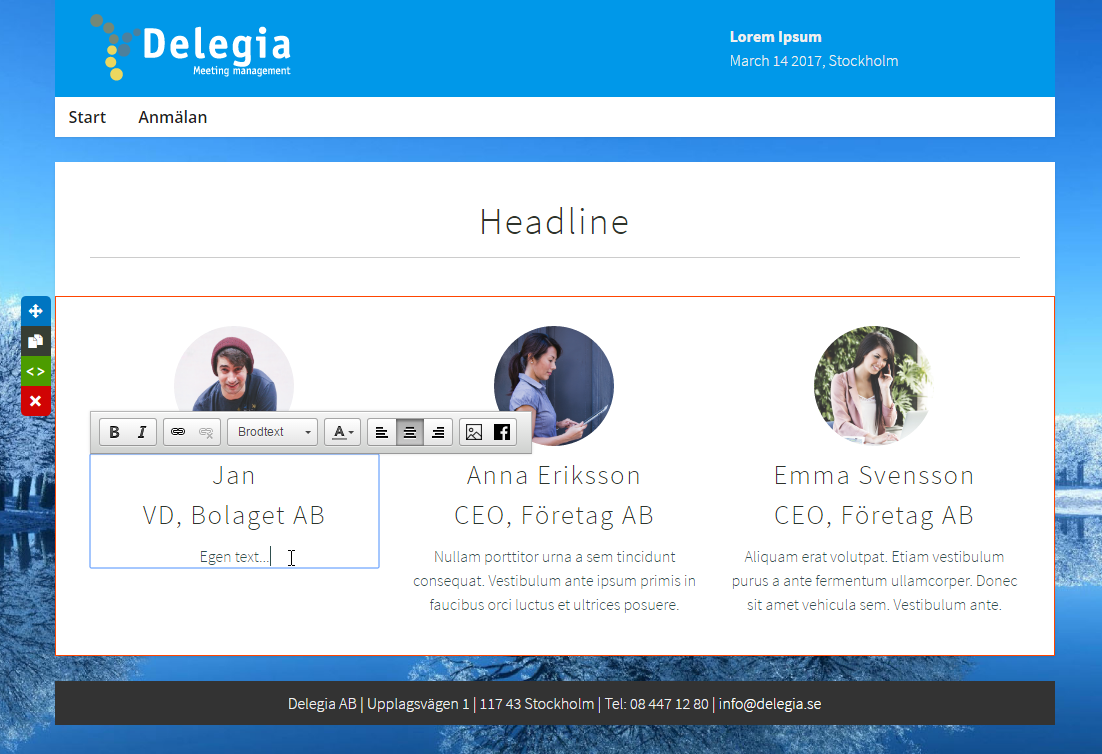Select Anna Eriksson's round profile photo
1102x754 pixels.
click(x=554, y=386)
